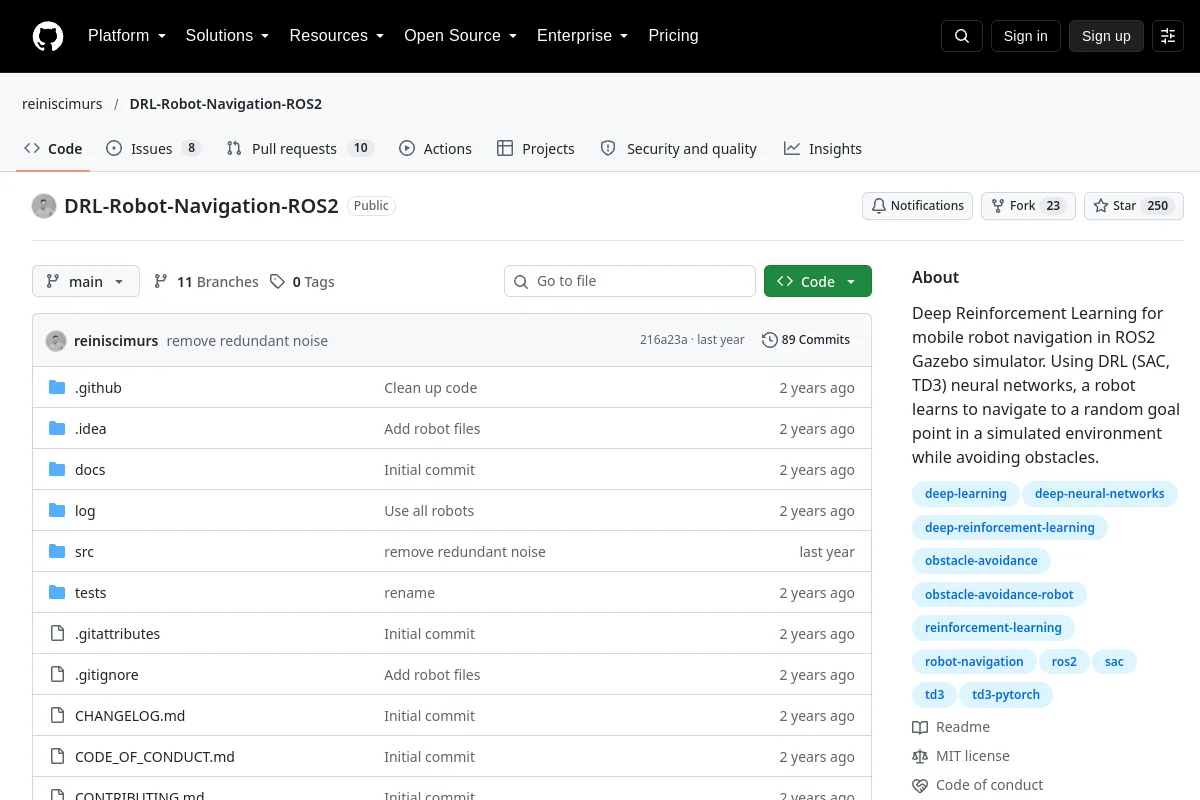
Task: Open commit hash 216a23a
Action: click(x=664, y=340)
